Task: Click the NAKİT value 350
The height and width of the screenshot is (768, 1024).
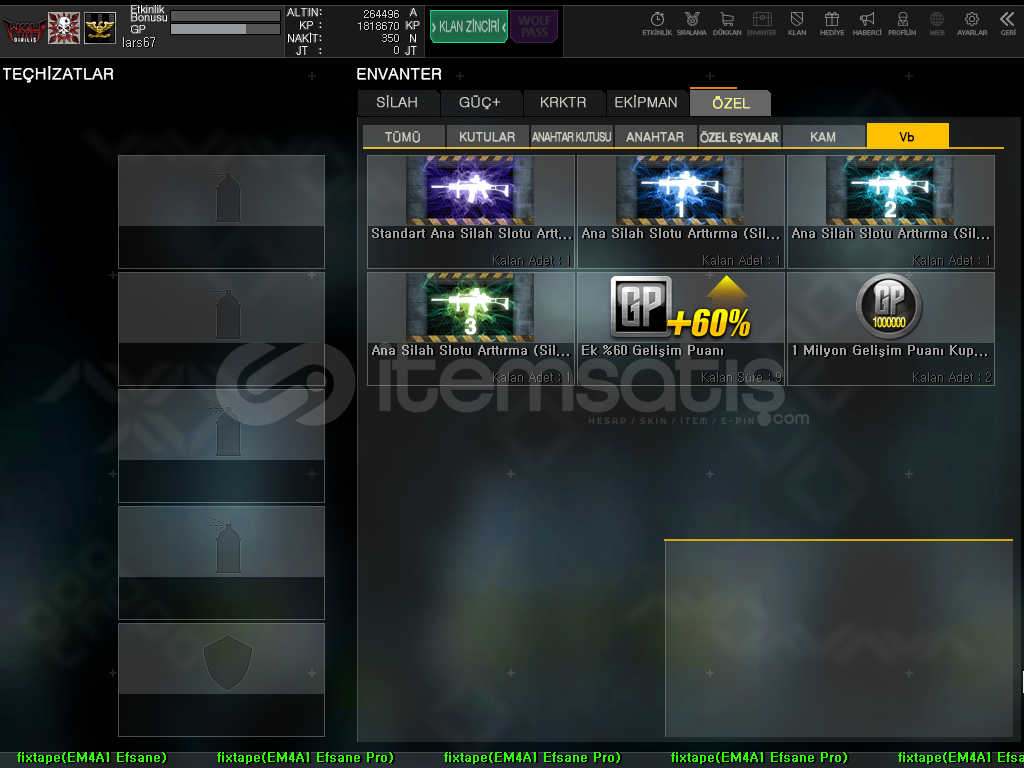Action: pos(391,39)
